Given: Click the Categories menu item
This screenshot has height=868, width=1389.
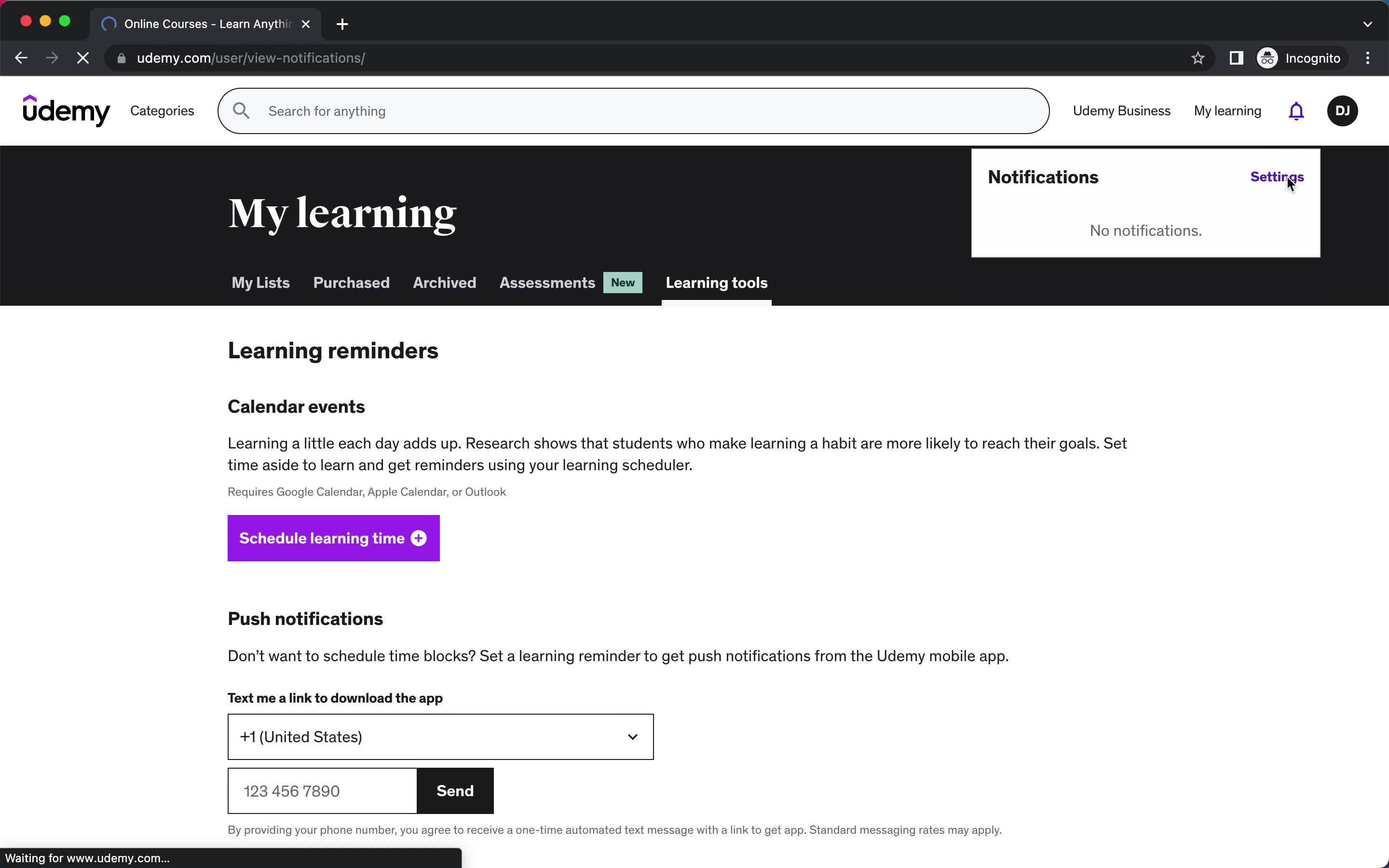Looking at the screenshot, I should coord(162,110).
